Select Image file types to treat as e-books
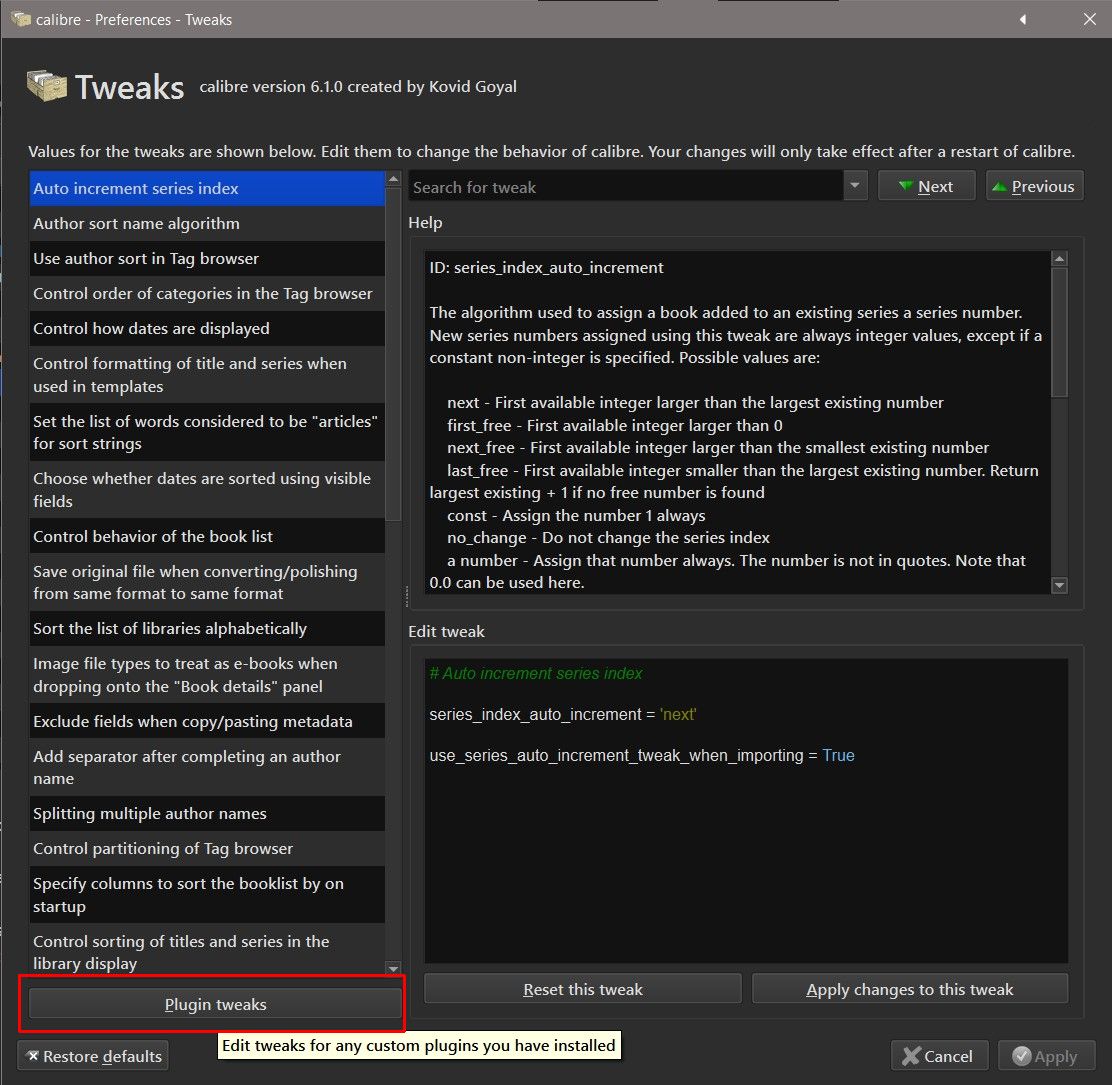Image resolution: width=1112 pixels, height=1085 pixels. coord(206,674)
